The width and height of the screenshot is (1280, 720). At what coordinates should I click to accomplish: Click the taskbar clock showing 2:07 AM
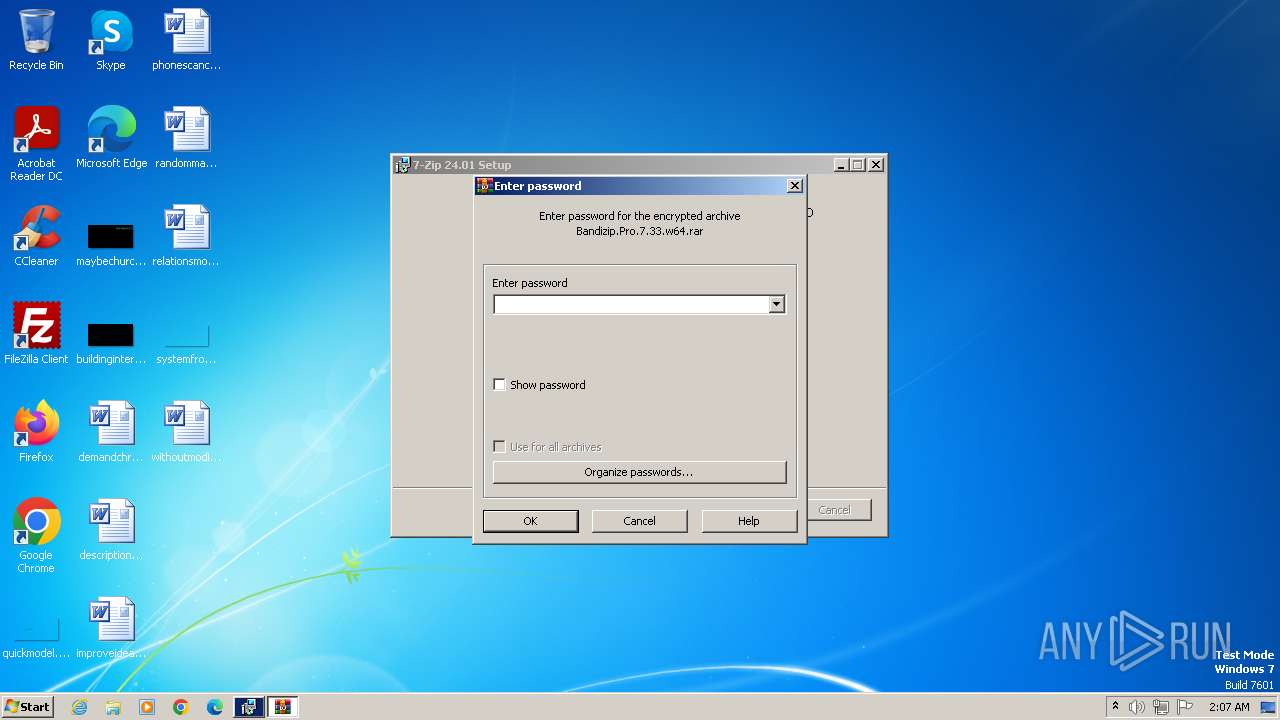pyautogui.click(x=1229, y=707)
